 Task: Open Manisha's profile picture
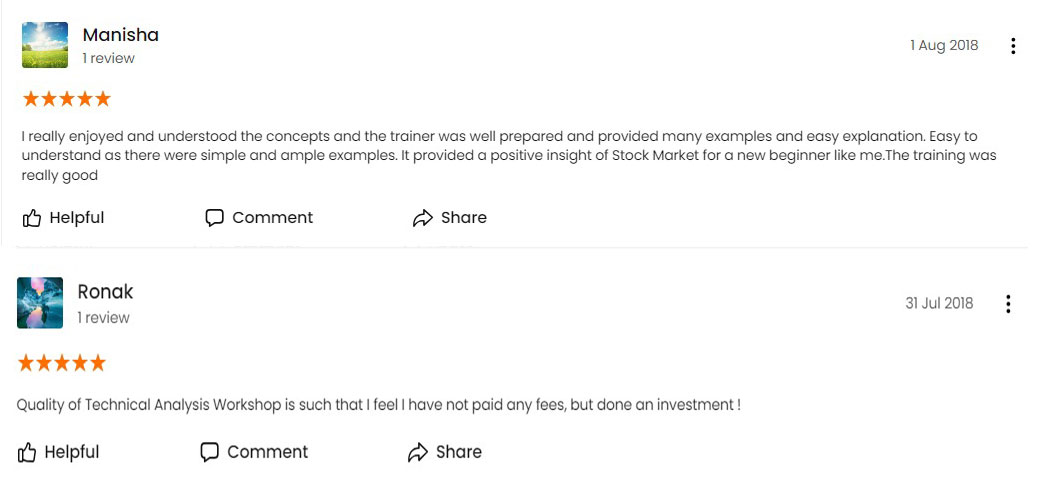click(x=45, y=44)
